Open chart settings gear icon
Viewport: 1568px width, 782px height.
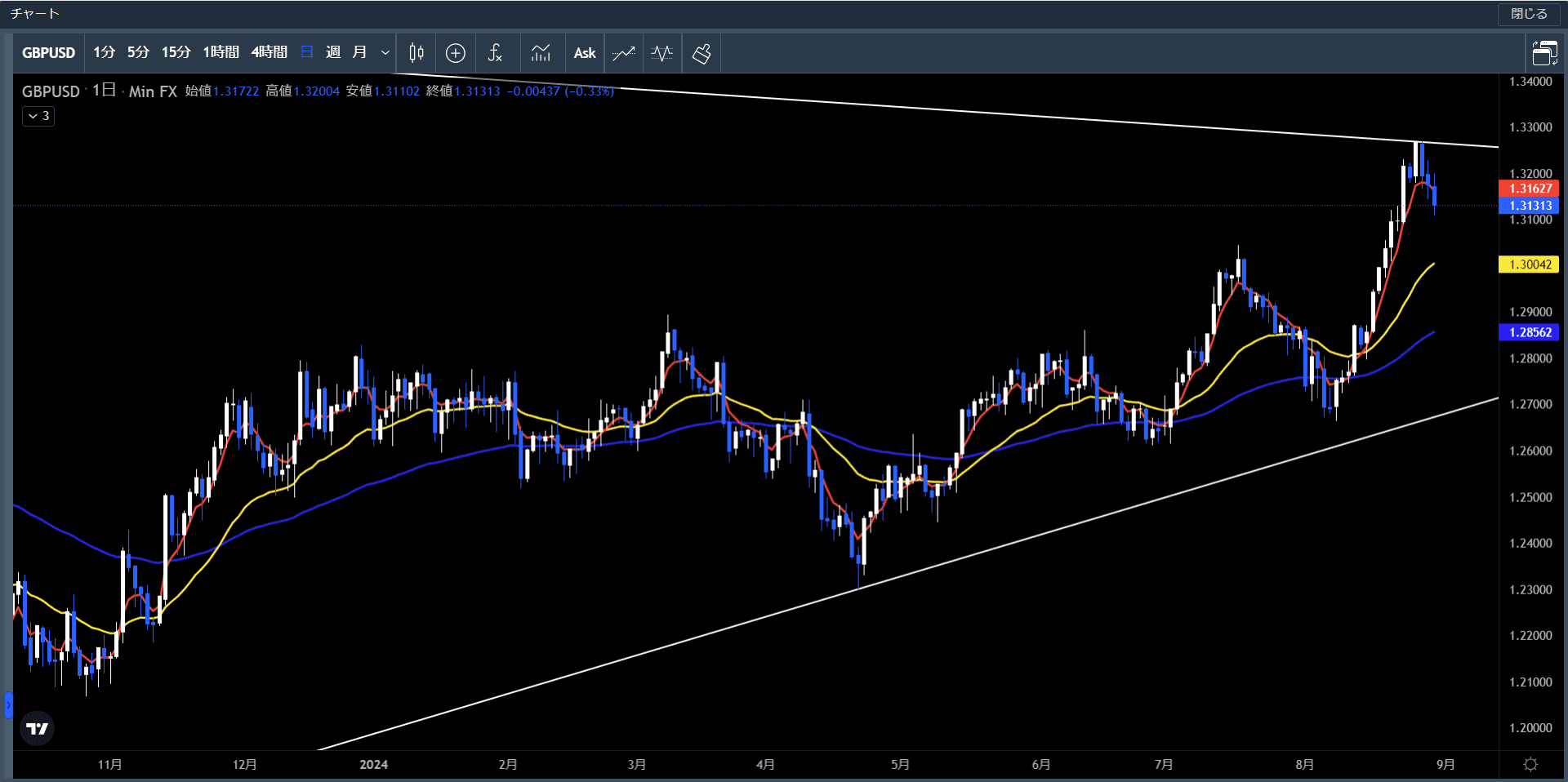pos(1531,764)
